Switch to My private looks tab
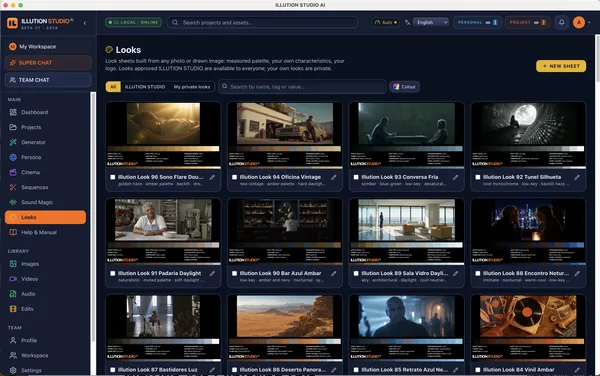The height and width of the screenshot is (376, 600). click(x=192, y=87)
